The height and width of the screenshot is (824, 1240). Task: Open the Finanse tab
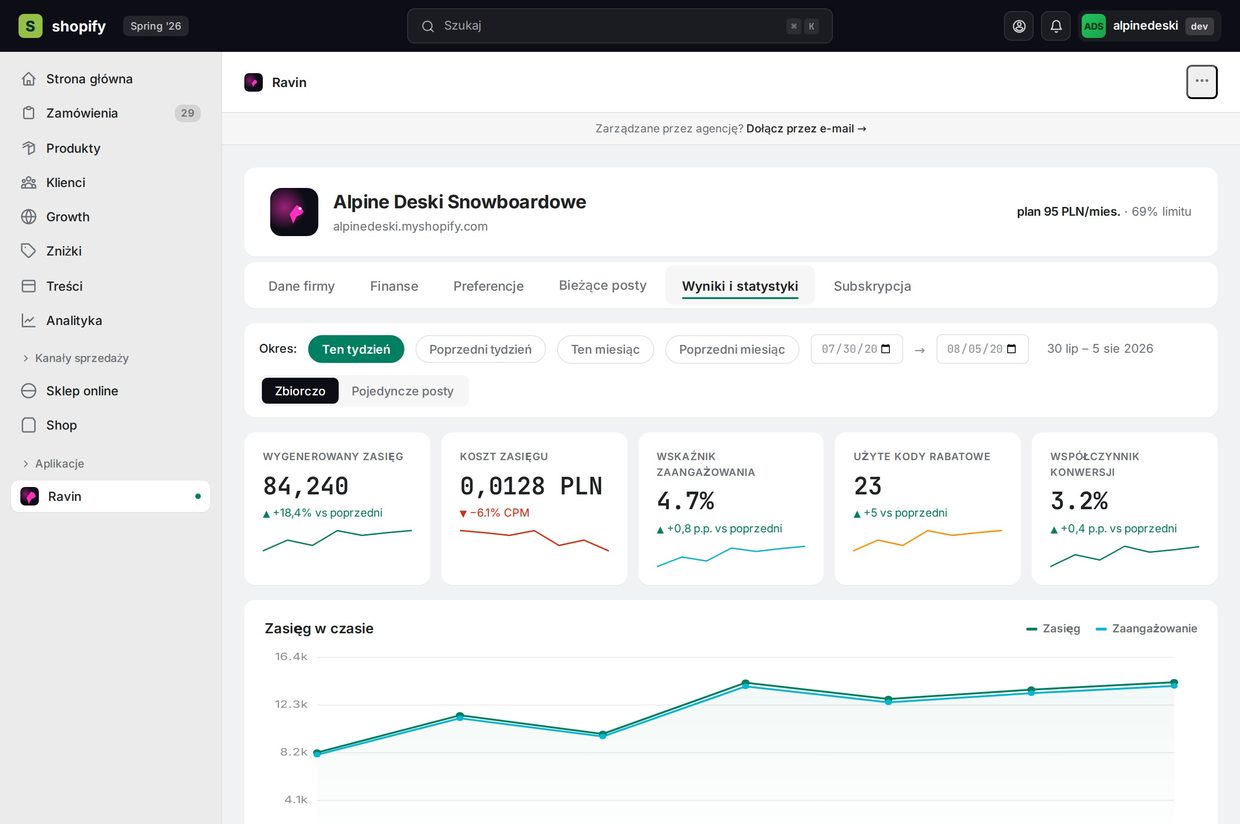coord(394,286)
